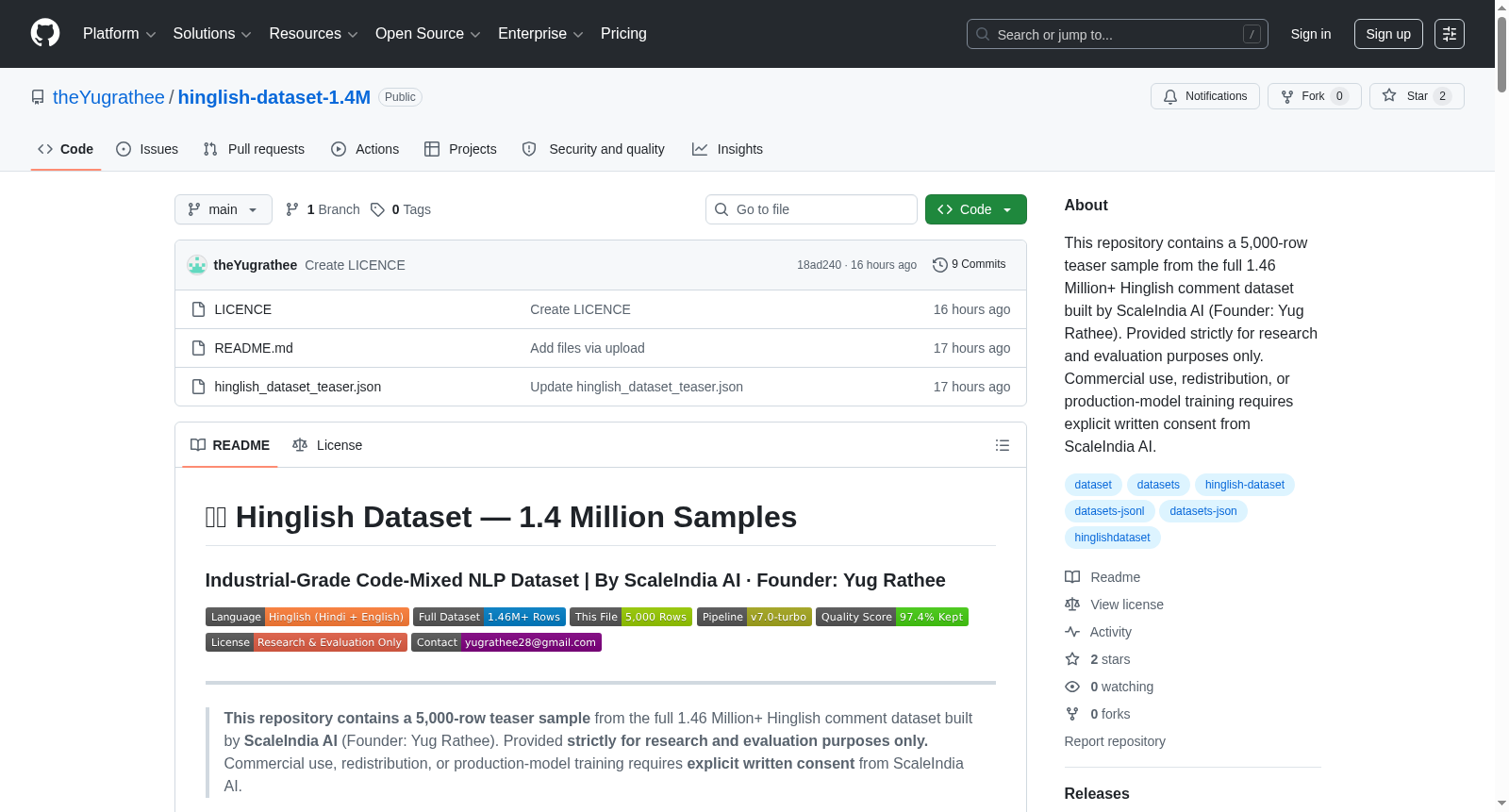Click the eye icon beside 0 watching

point(1072,687)
